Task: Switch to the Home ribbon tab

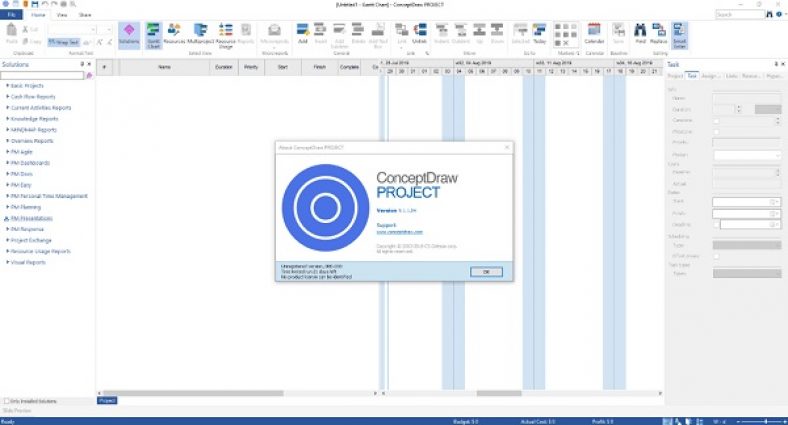Action: tap(38, 15)
